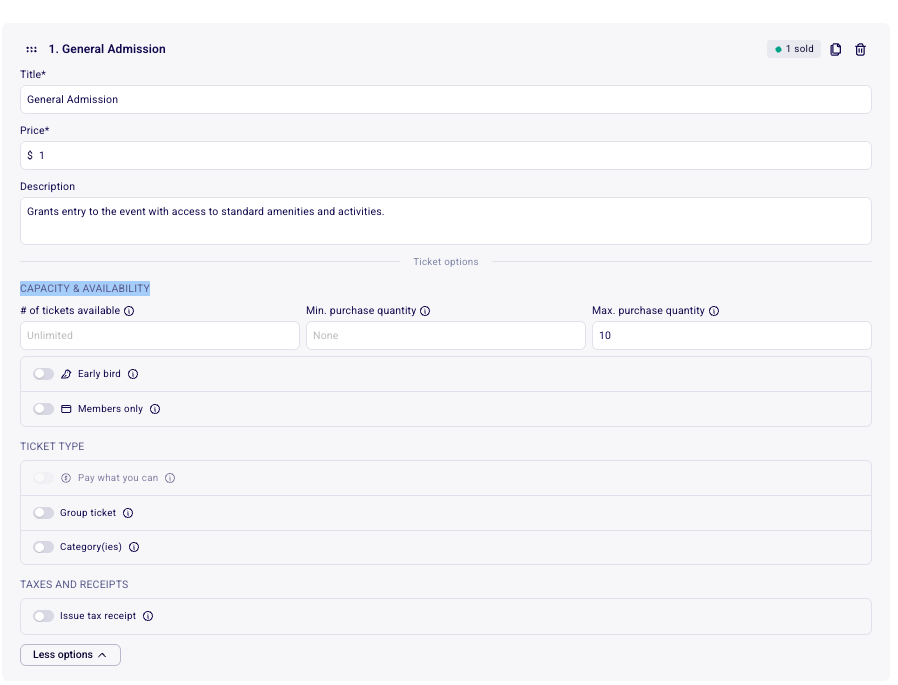Turn on the Group ticket toggle
Viewport: 898px width, 685px height.
pos(44,513)
